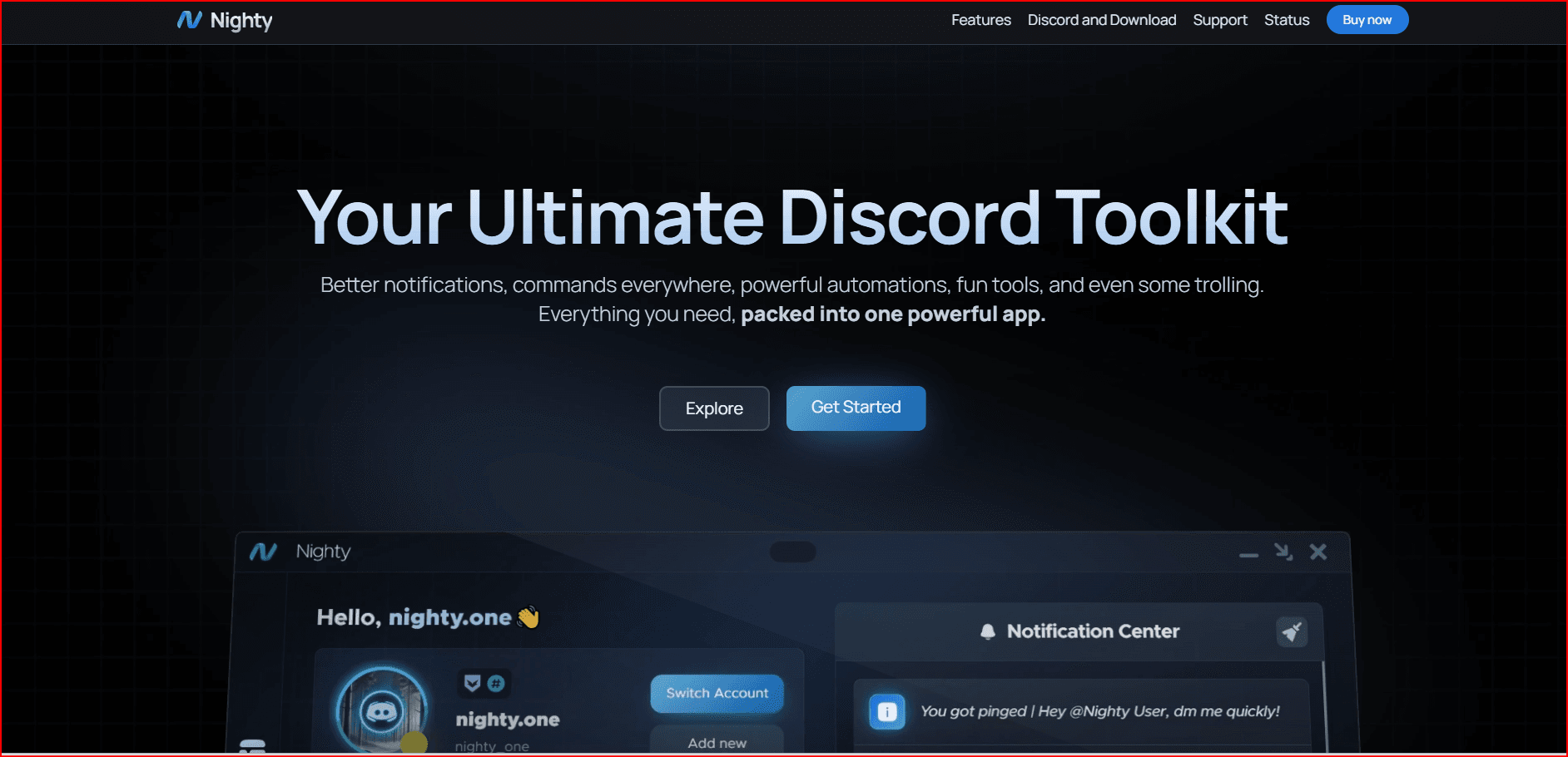
Task: Click the diagonal arrow shrink icon in preview
Action: click(x=1283, y=552)
